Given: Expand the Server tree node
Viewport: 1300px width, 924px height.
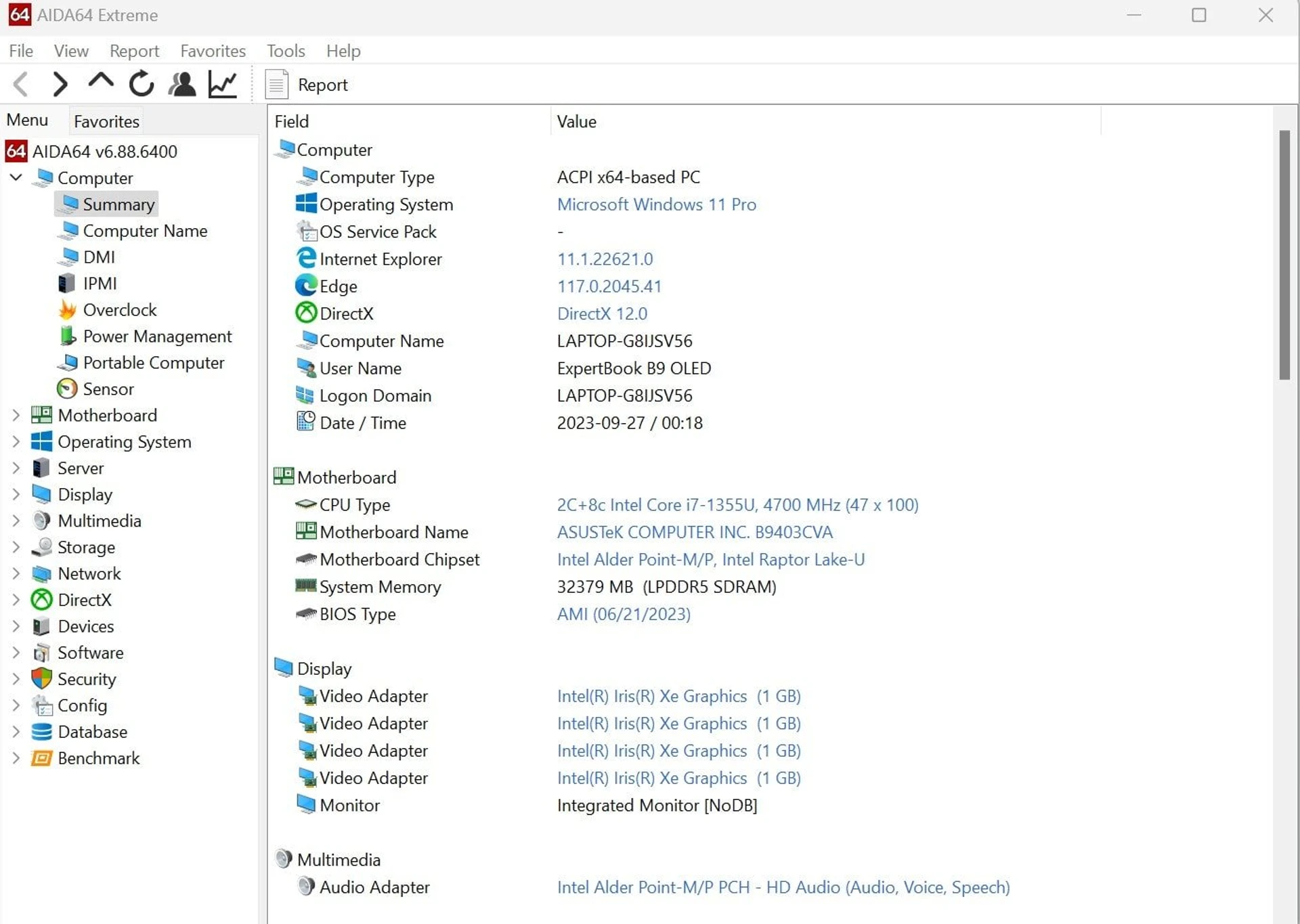Looking at the screenshot, I should [x=16, y=468].
